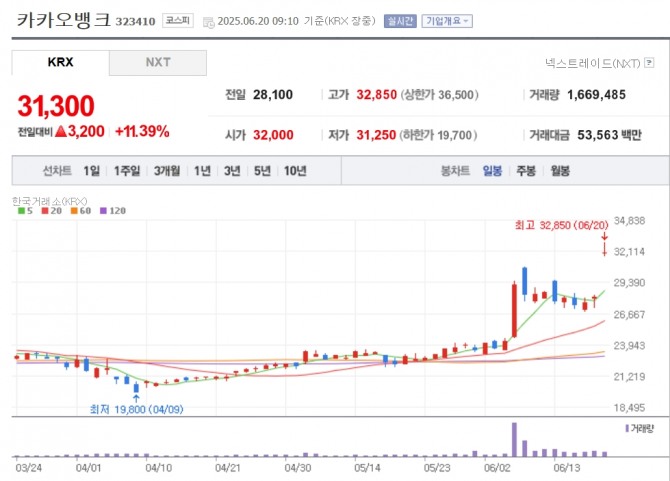Show the 3개월 line chart
The image size is (670, 481).
(167, 171)
